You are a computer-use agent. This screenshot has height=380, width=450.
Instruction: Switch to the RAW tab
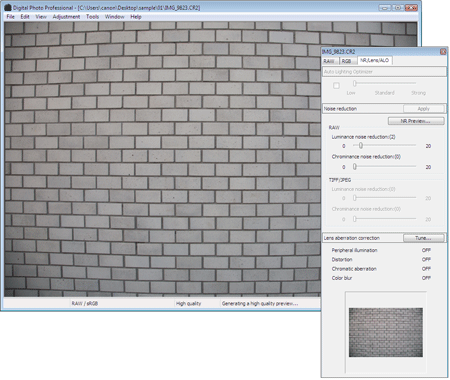[x=329, y=61]
